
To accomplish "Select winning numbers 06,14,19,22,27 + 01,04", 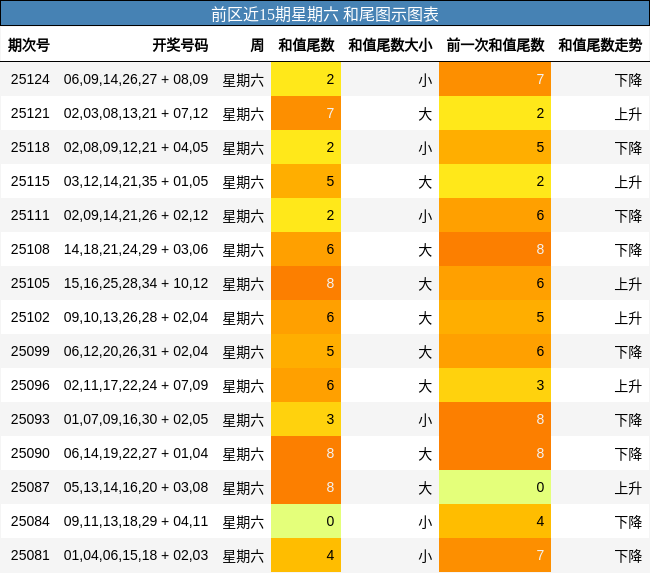I will (136, 453).
